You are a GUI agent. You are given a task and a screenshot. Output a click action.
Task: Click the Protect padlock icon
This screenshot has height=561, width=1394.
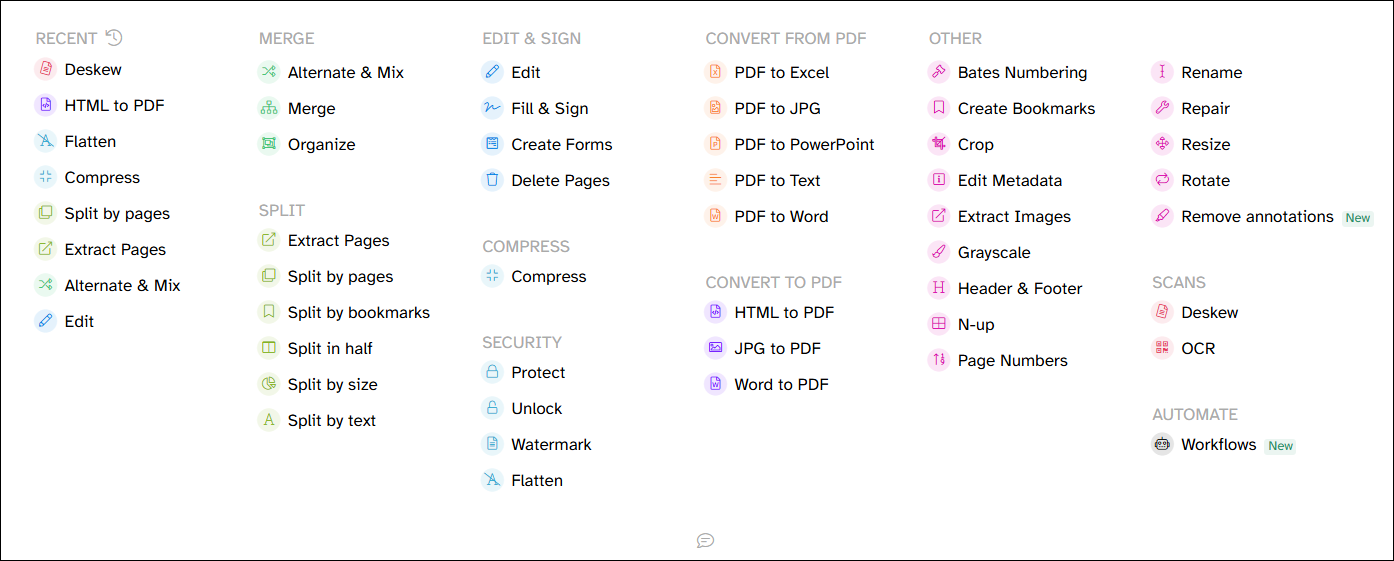click(492, 372)
